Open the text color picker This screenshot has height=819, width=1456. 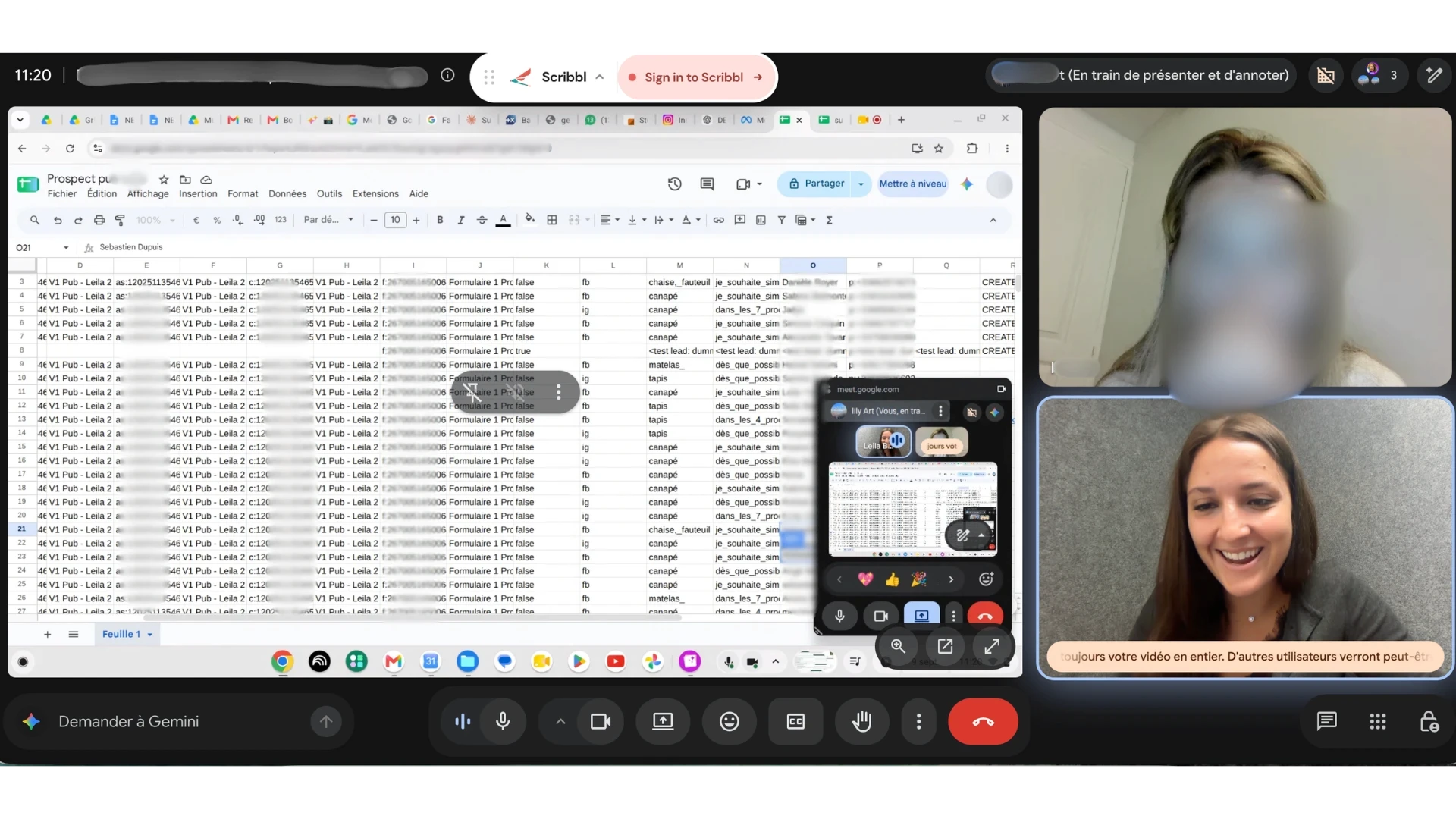[x=503, y=220]
